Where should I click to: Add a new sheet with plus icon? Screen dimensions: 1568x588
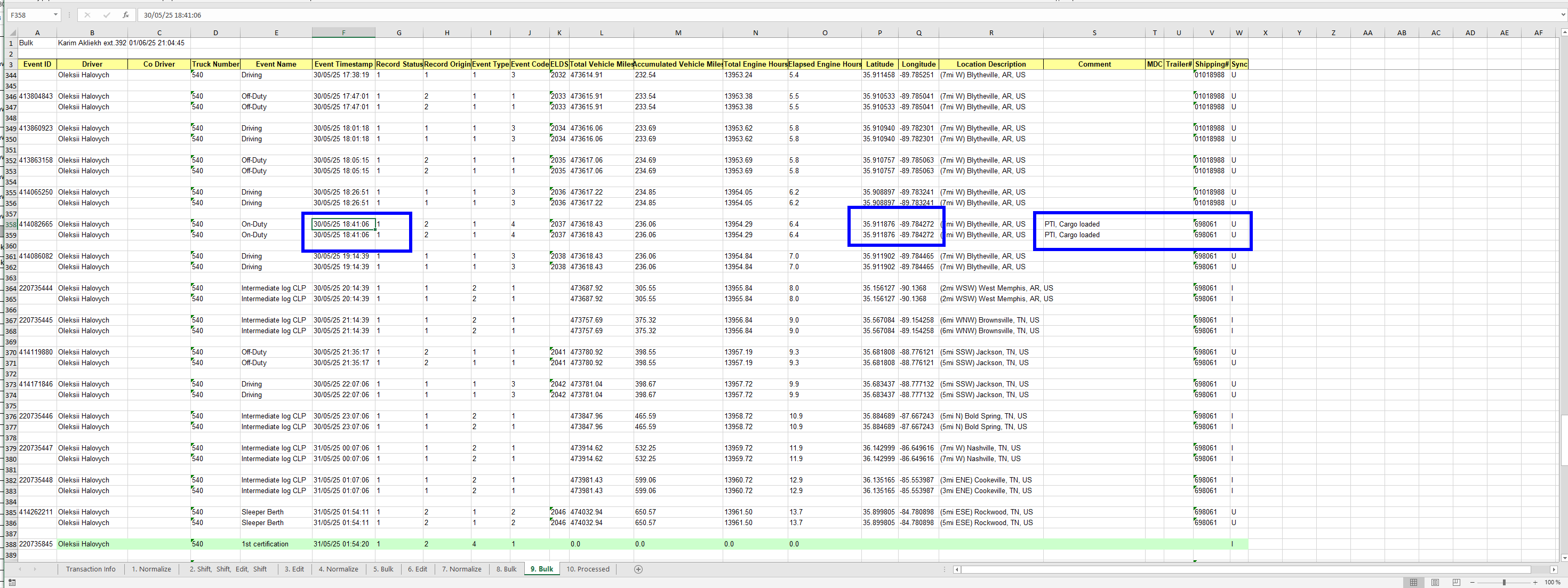tap(638, 569)
